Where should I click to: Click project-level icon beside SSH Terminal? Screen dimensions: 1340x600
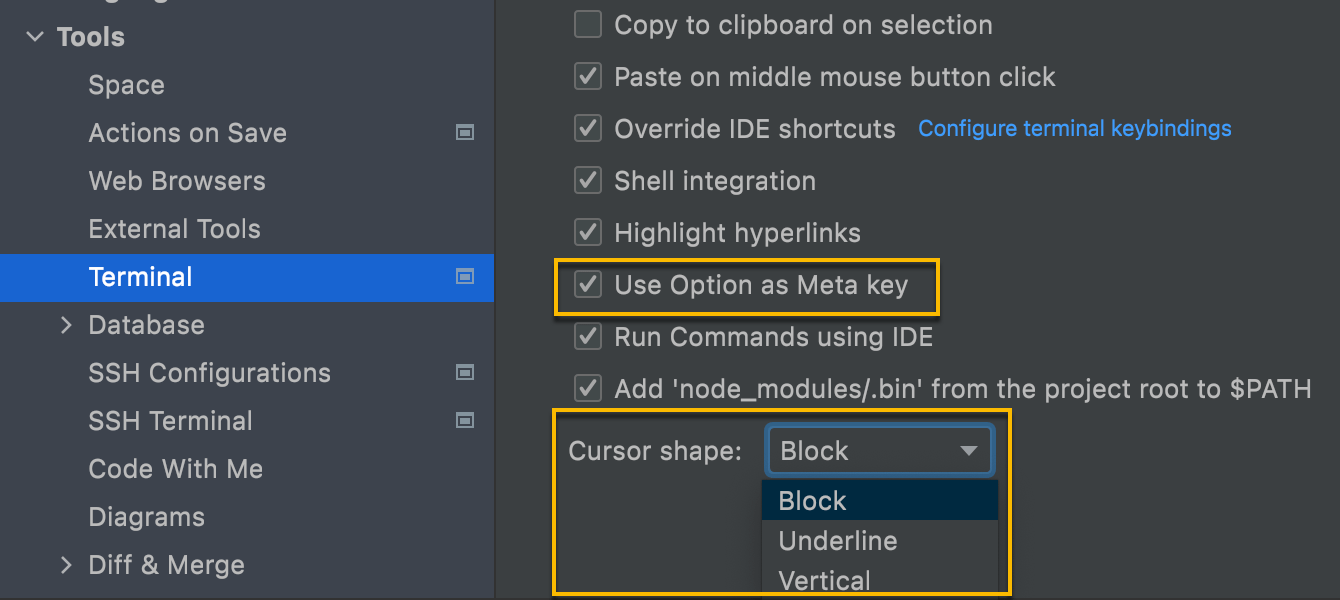465,421
